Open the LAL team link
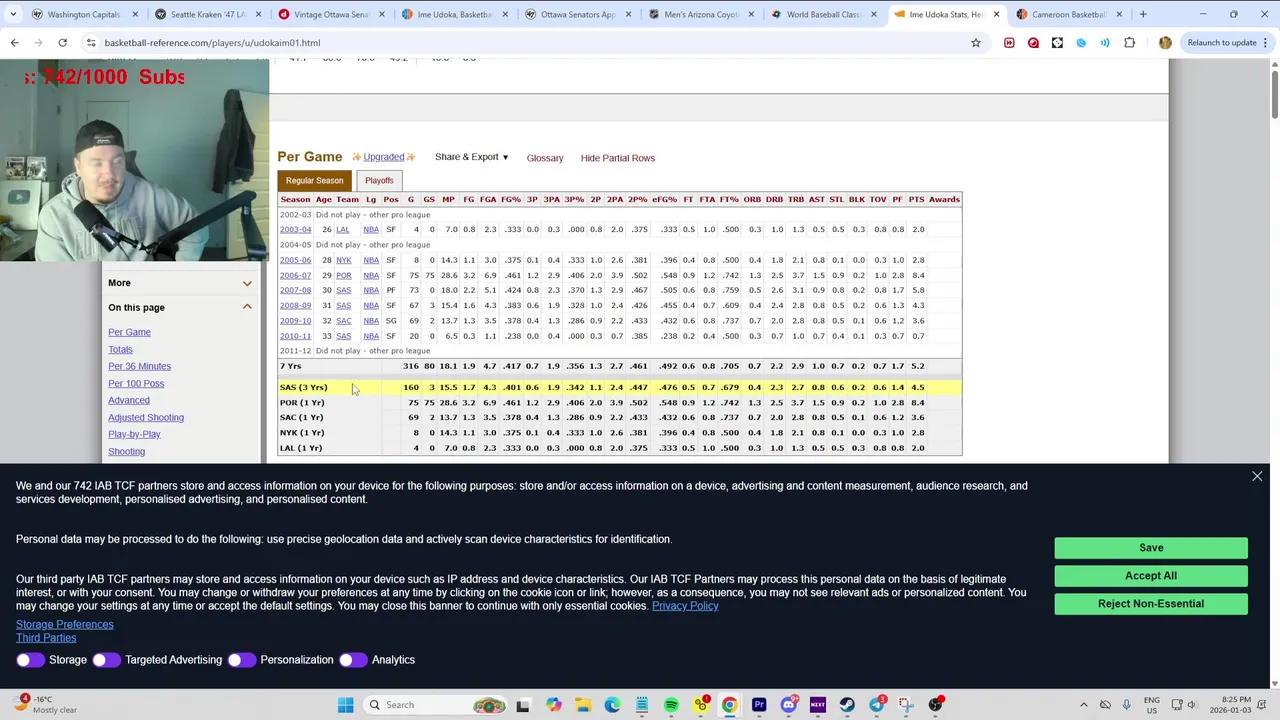This screenshot has height=720, width=1280. coord(343,230)
